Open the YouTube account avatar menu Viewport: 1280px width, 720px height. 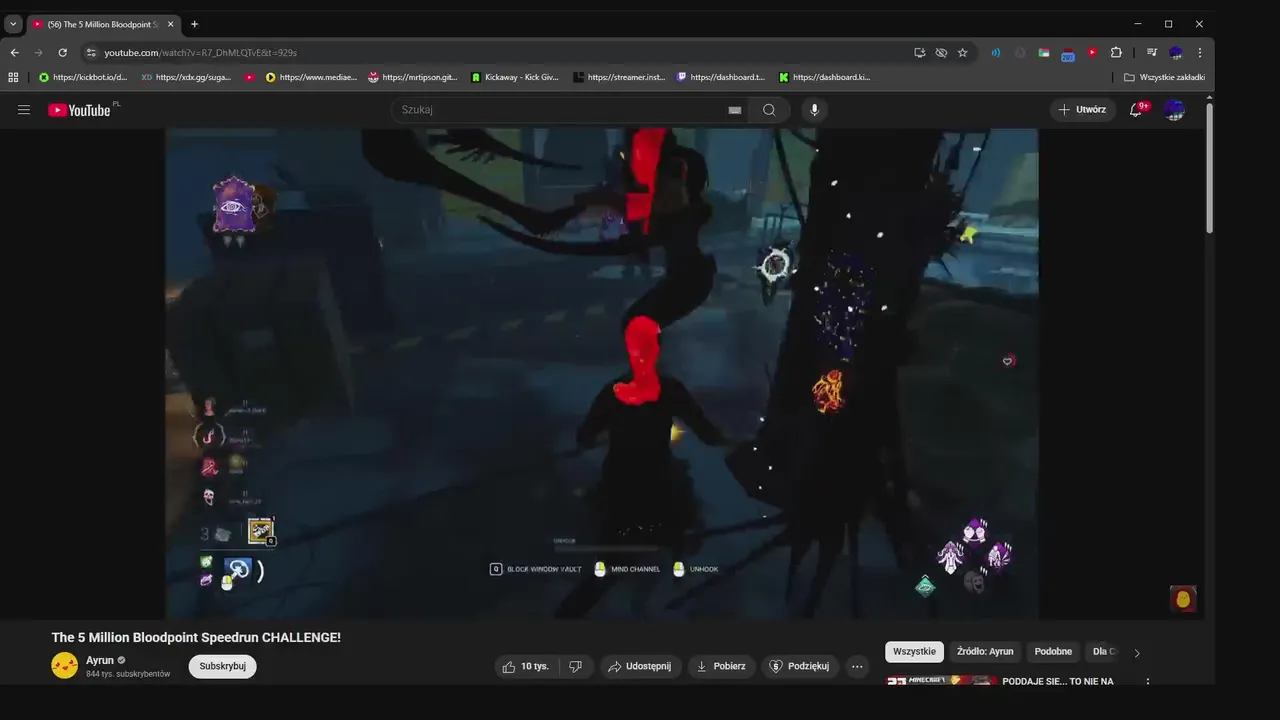pos(1174,110)
